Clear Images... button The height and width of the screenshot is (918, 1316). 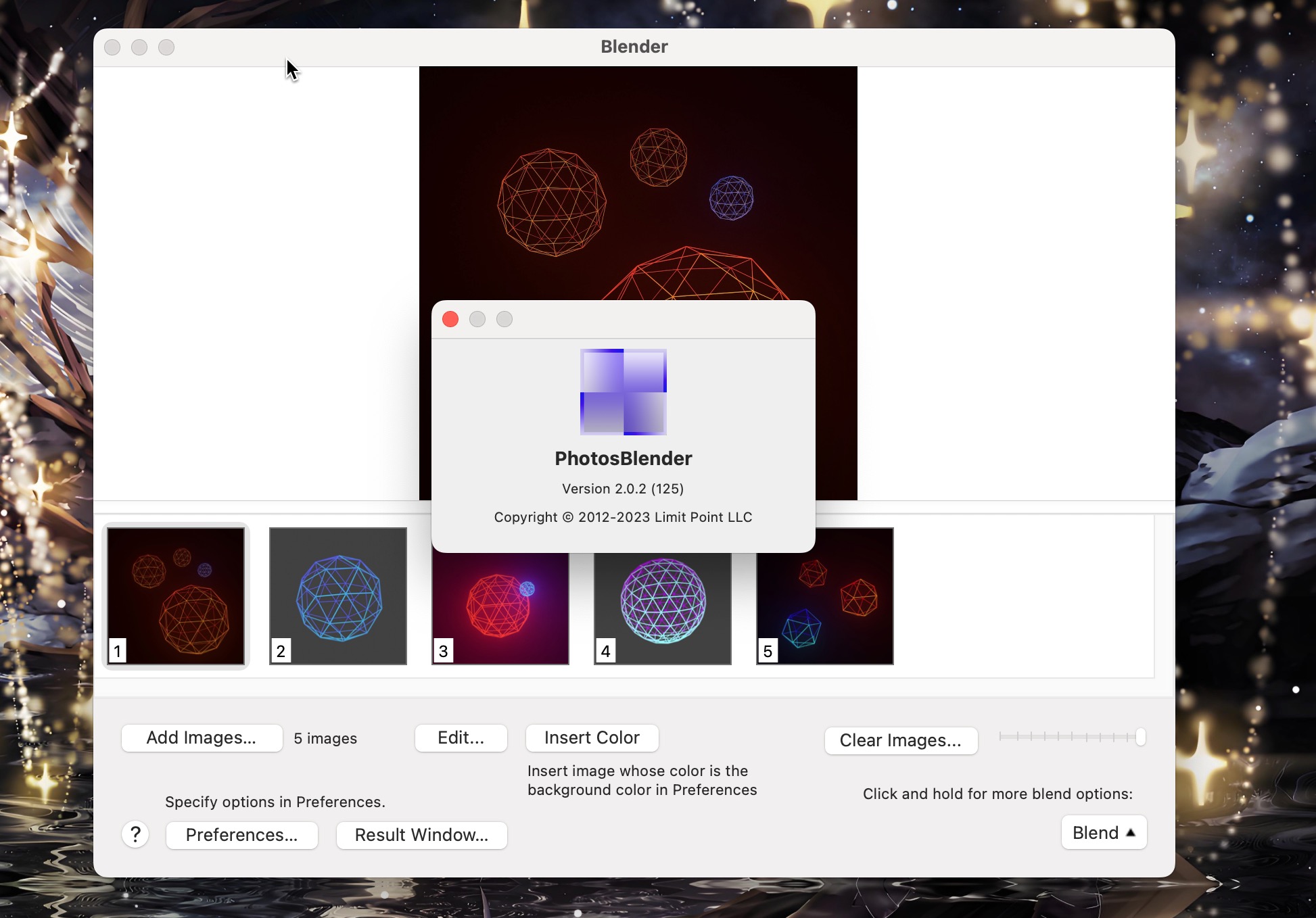coord(901,740)
